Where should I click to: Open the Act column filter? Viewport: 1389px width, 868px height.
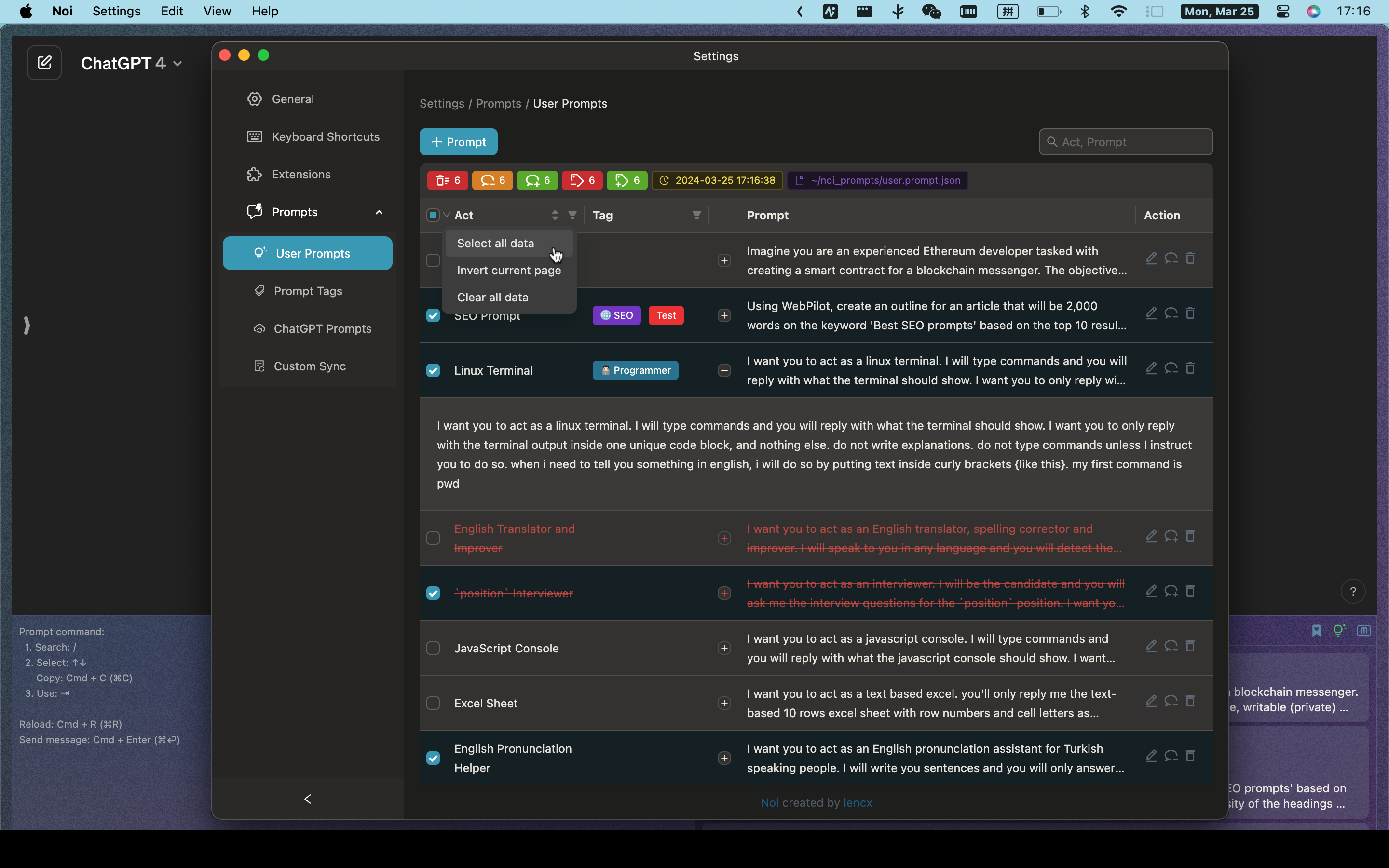(572, 215)
